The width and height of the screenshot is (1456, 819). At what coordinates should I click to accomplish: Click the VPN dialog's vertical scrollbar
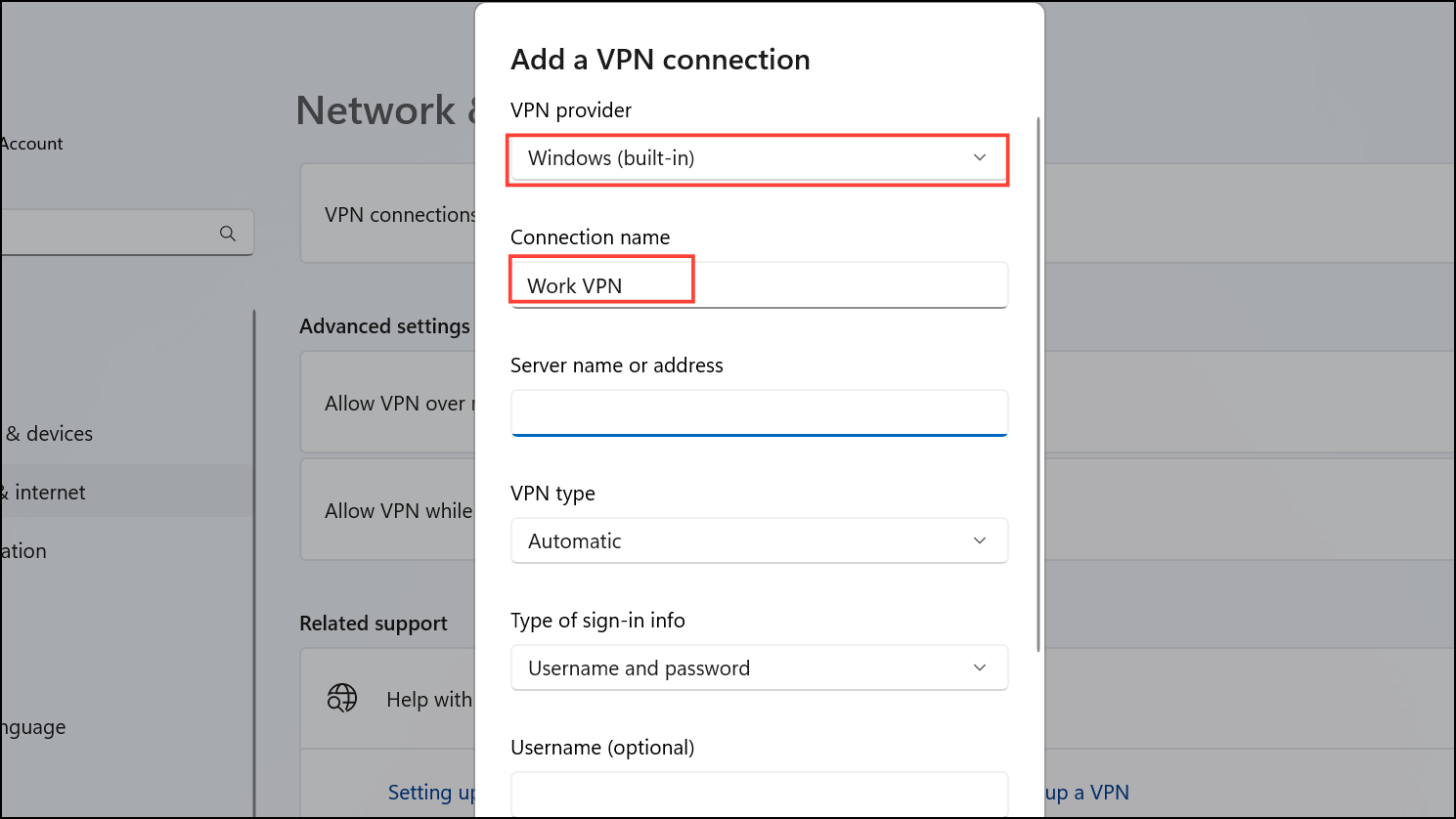(x=1037, y=381)
